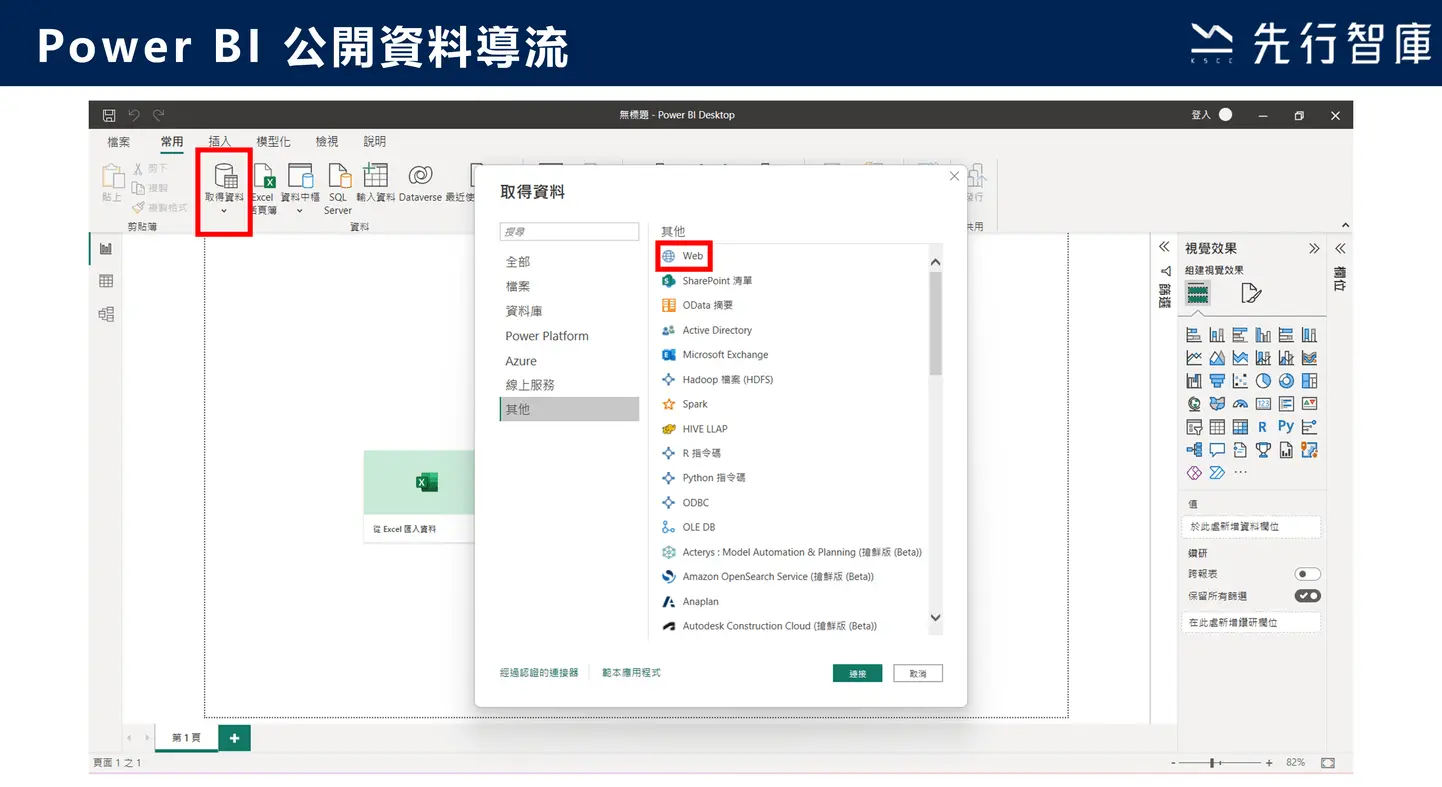
Task: Pick the line chart visual
Action: coord(1194,358)
